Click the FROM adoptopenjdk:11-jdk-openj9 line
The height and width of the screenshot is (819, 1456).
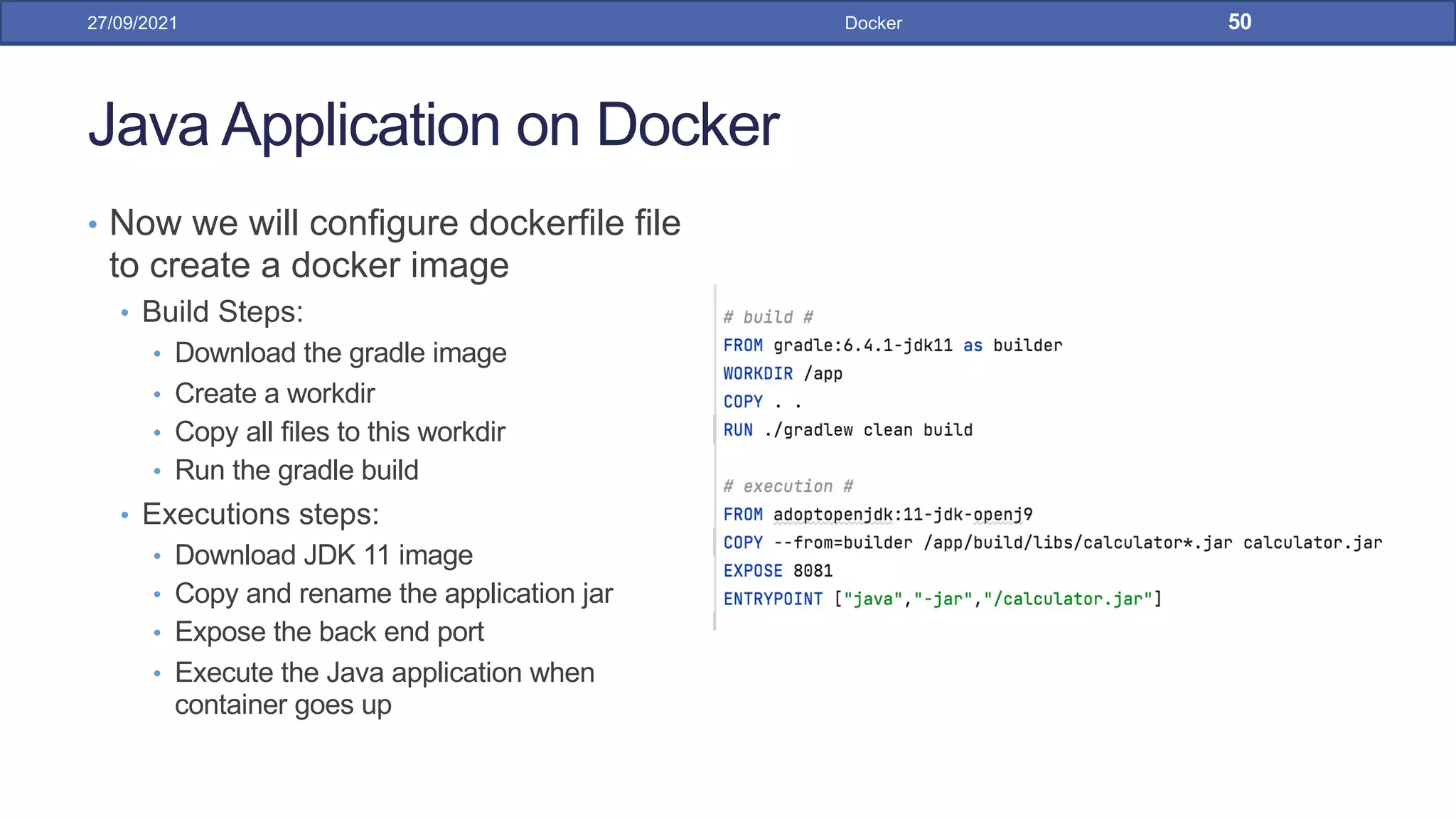click(x=877, y=514)
